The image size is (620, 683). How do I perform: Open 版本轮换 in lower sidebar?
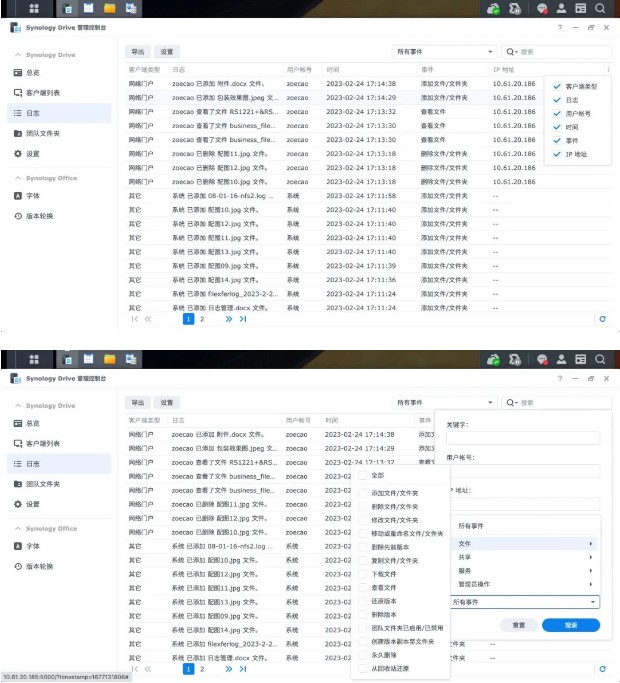[x=59, y=566]
